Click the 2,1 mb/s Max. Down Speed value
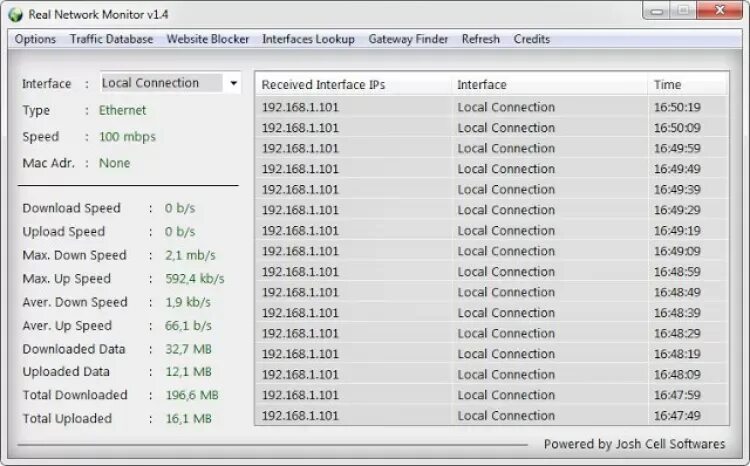This screenshot has height=466, width=750. 190,255
